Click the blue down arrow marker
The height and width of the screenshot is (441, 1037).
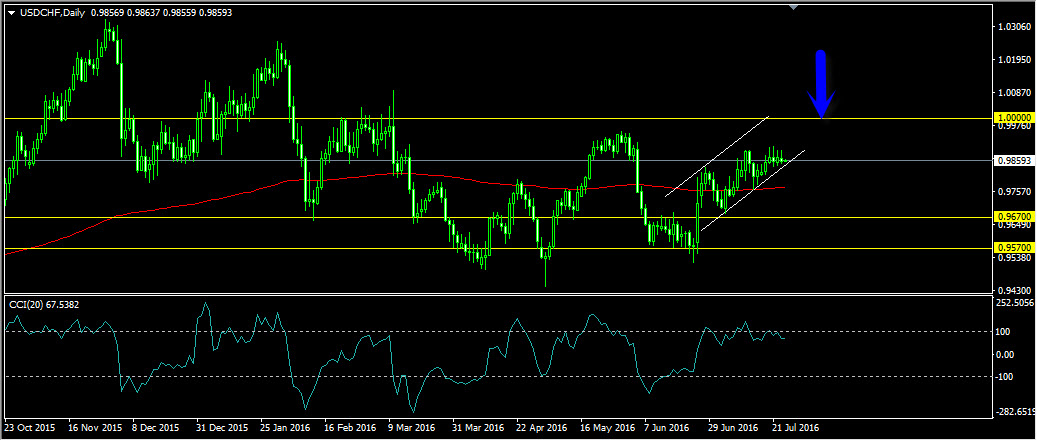click(x=821, y=84)
